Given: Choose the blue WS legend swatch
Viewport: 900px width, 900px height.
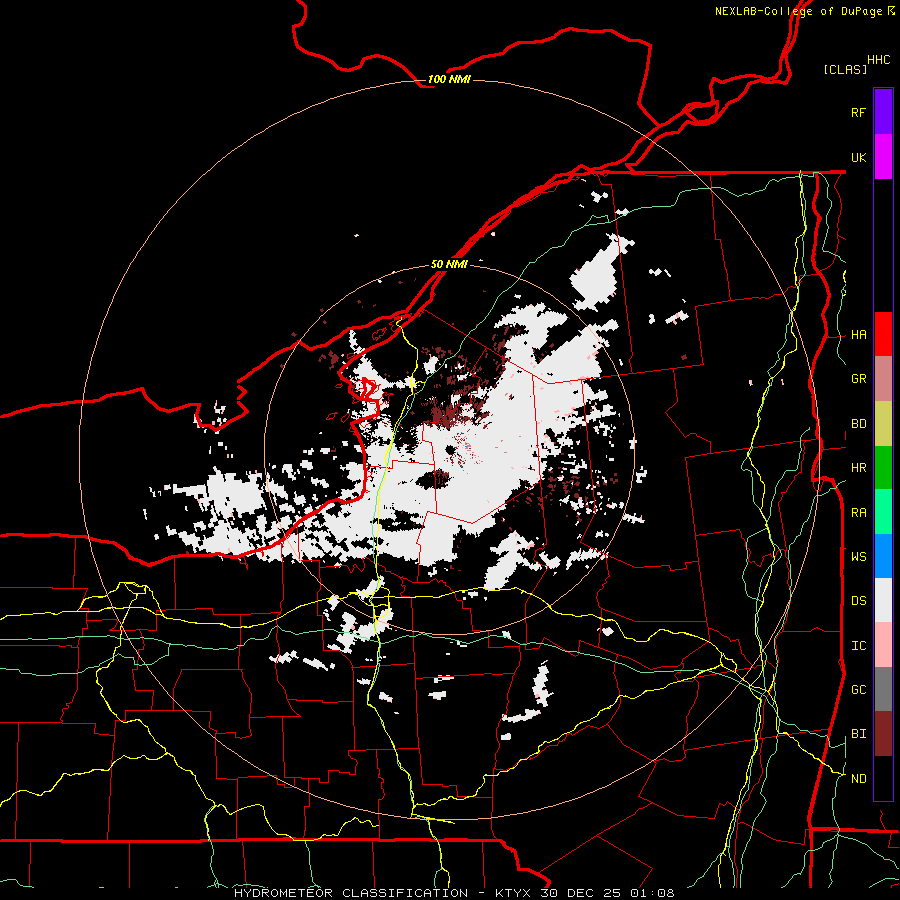Looking at the screenshot, I should coord(883,556).
